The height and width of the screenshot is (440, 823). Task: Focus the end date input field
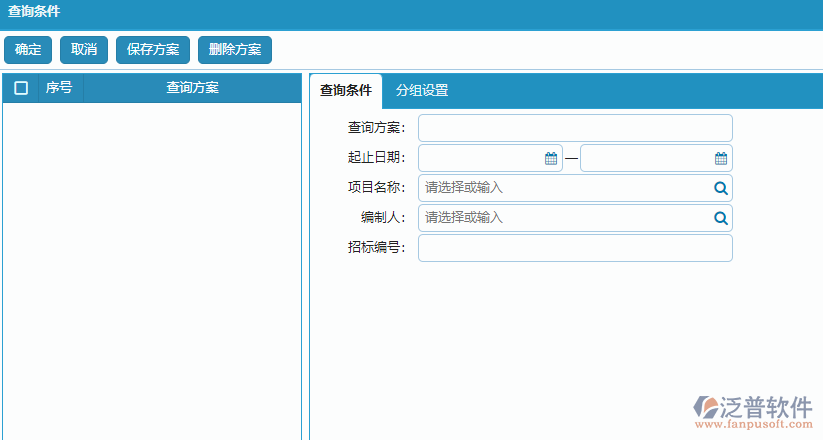tap(656, 158)
